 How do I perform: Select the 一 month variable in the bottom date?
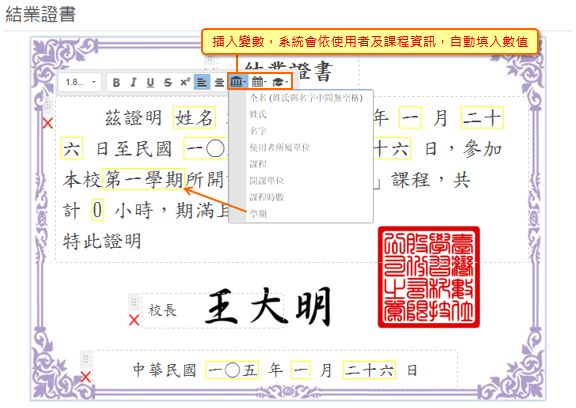point(300,370)
